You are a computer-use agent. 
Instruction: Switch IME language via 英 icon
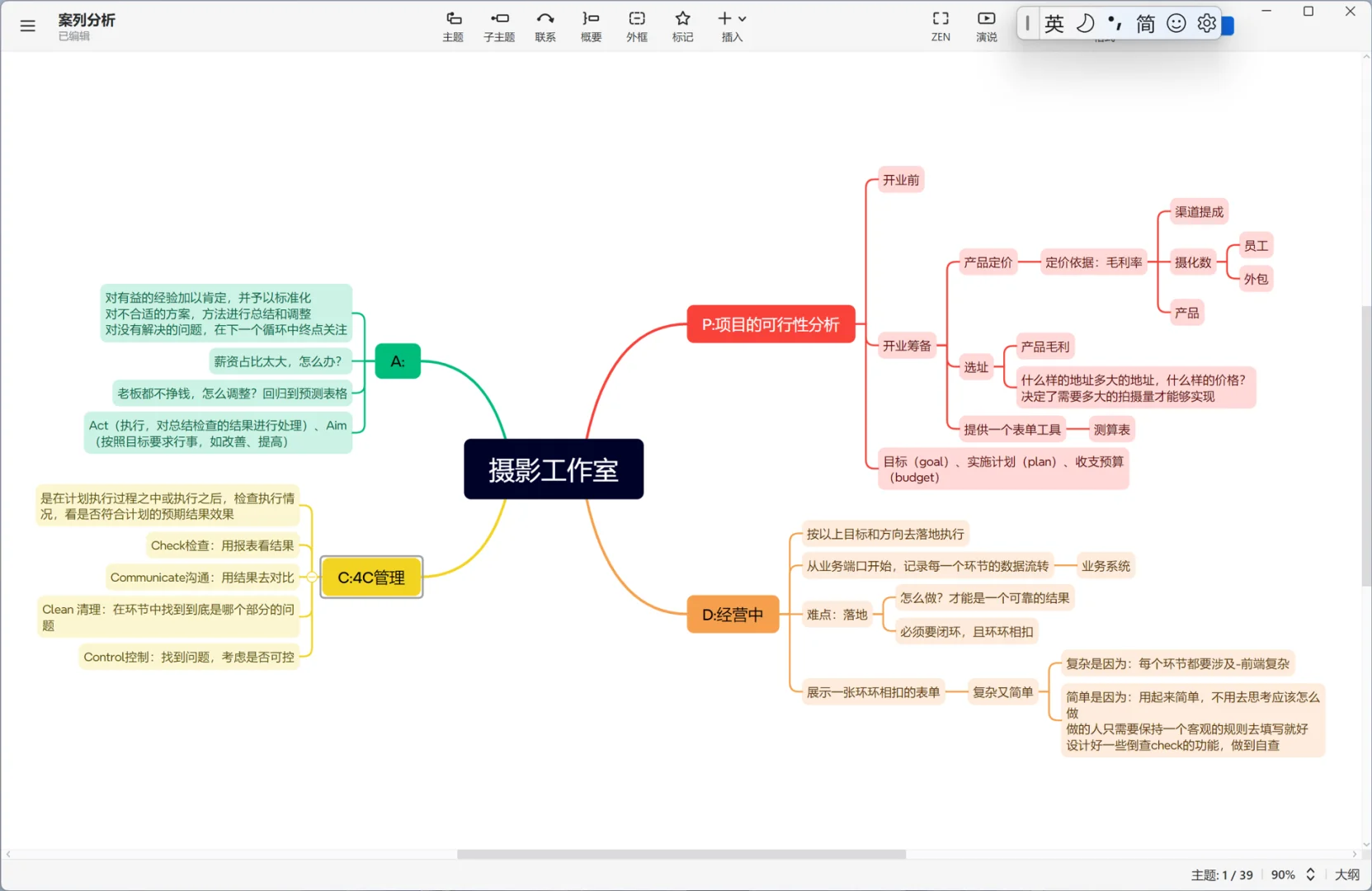[1054, 23]
